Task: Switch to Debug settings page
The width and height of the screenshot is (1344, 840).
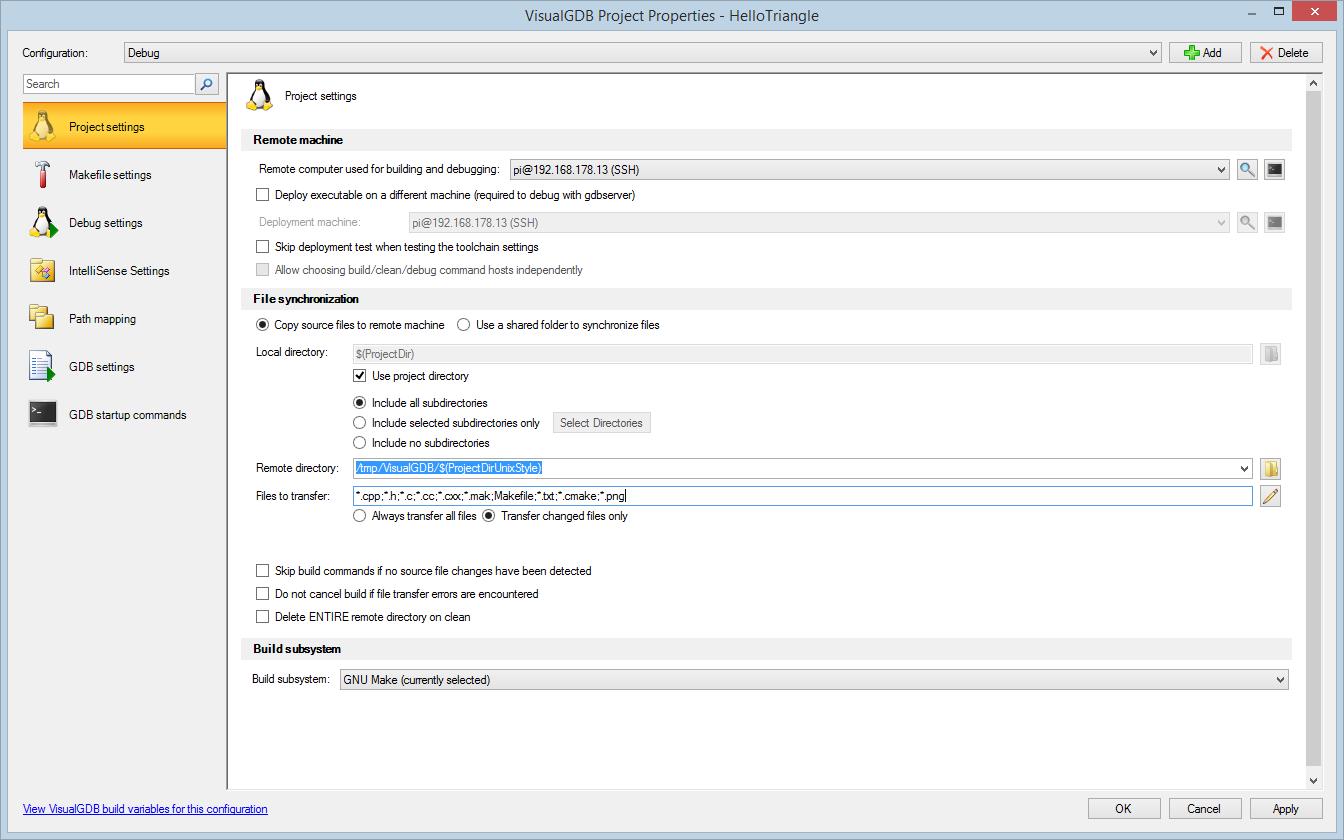Action: pos(125,223)
